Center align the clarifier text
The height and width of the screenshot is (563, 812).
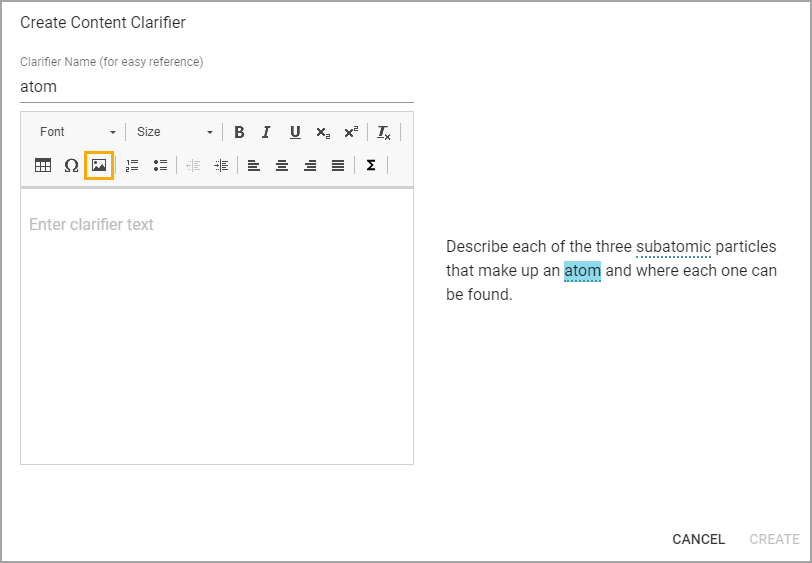click(x=282, y=165)
